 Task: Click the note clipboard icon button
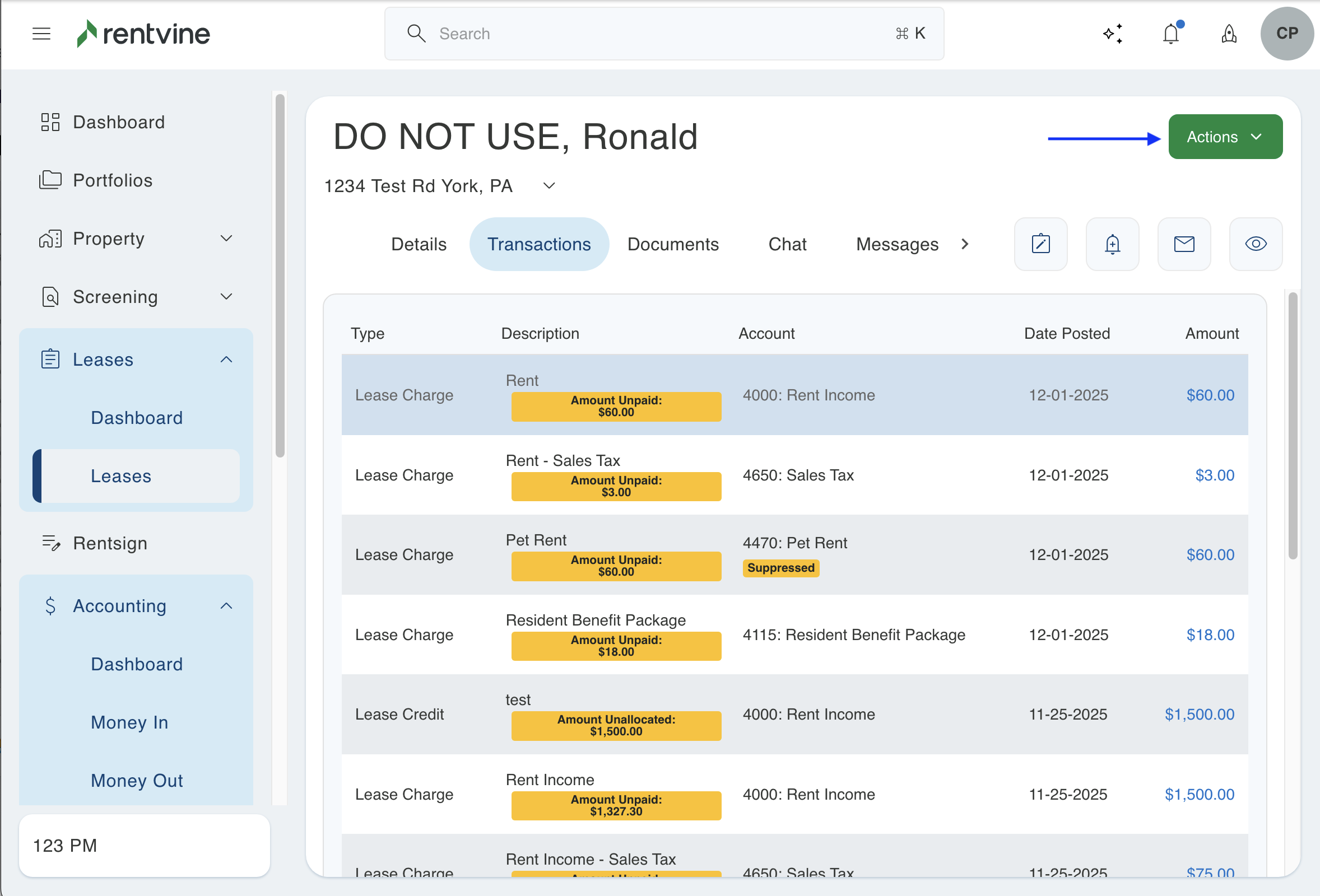pos(1040,244)
